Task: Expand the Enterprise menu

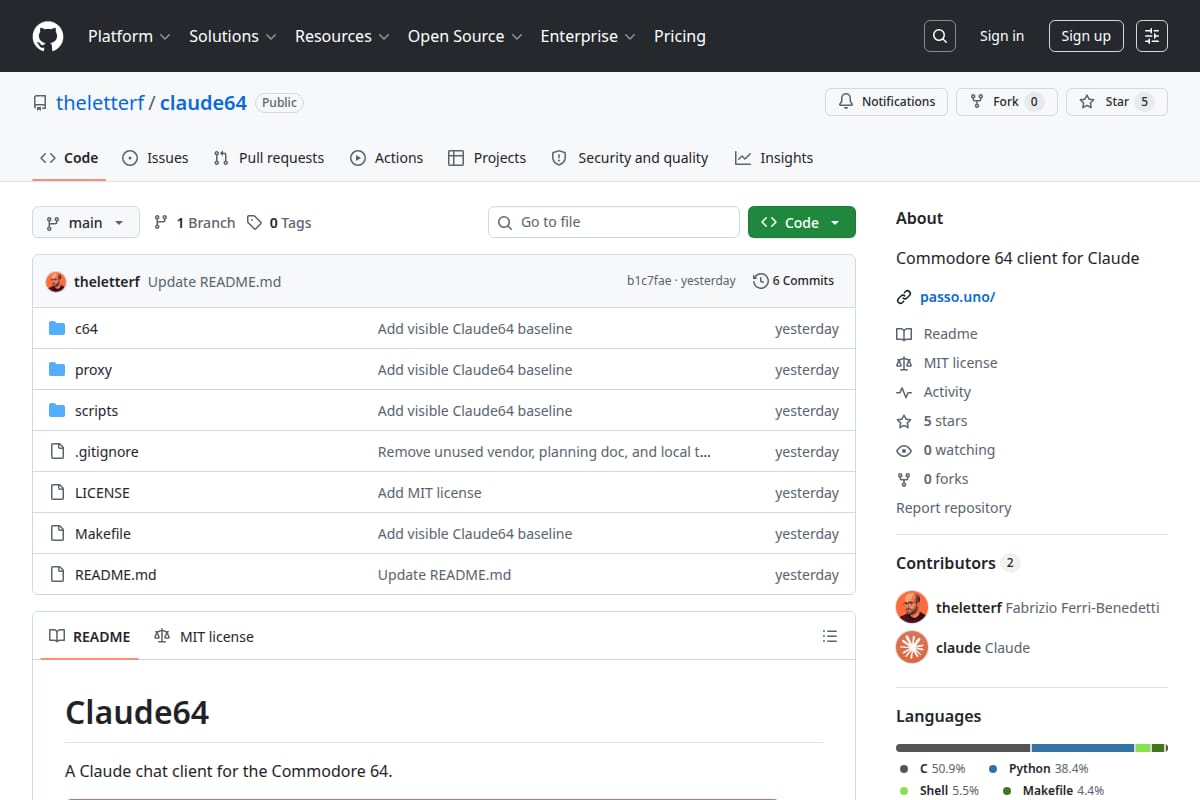Action: point(588,36)
